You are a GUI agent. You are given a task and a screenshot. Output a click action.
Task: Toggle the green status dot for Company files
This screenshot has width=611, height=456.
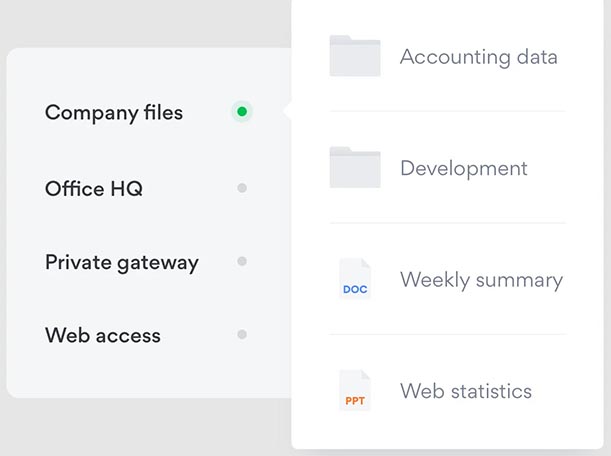coord(241,112)
